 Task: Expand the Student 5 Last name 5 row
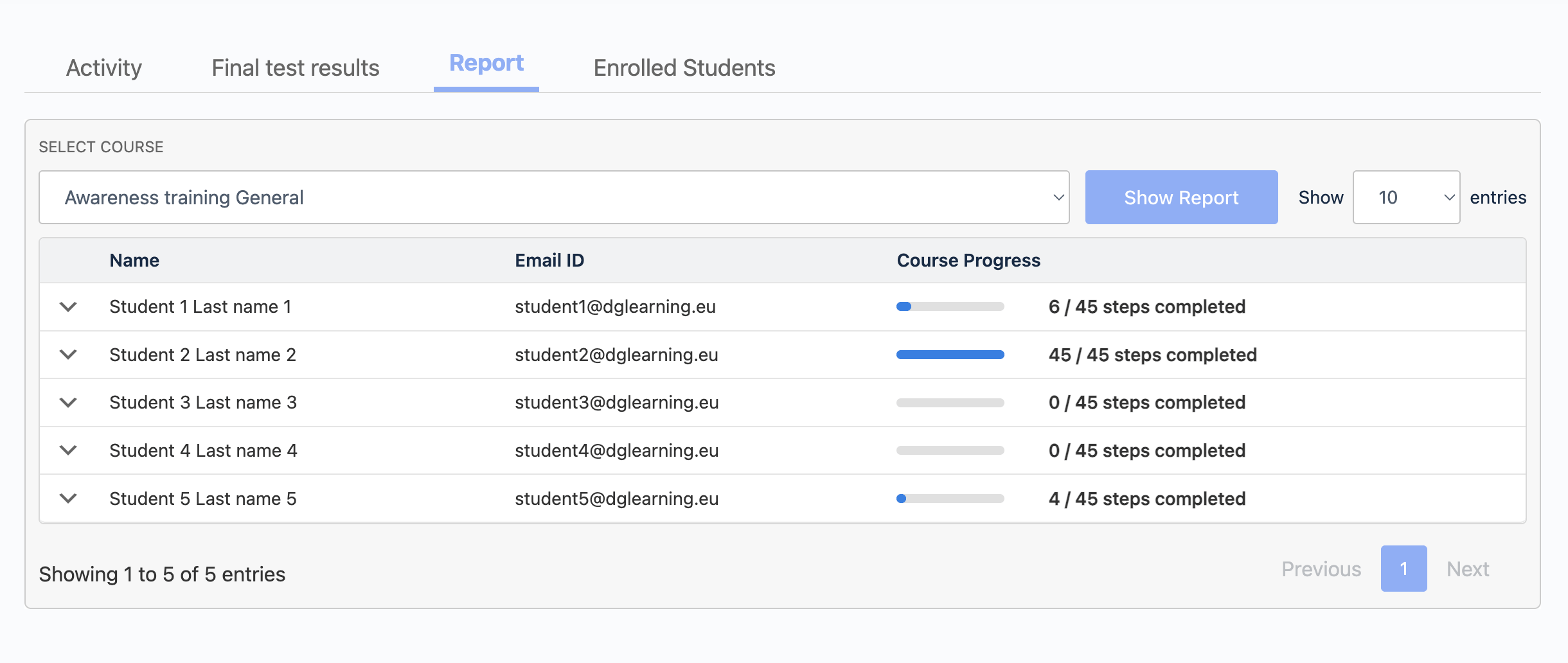pos(68,499)
